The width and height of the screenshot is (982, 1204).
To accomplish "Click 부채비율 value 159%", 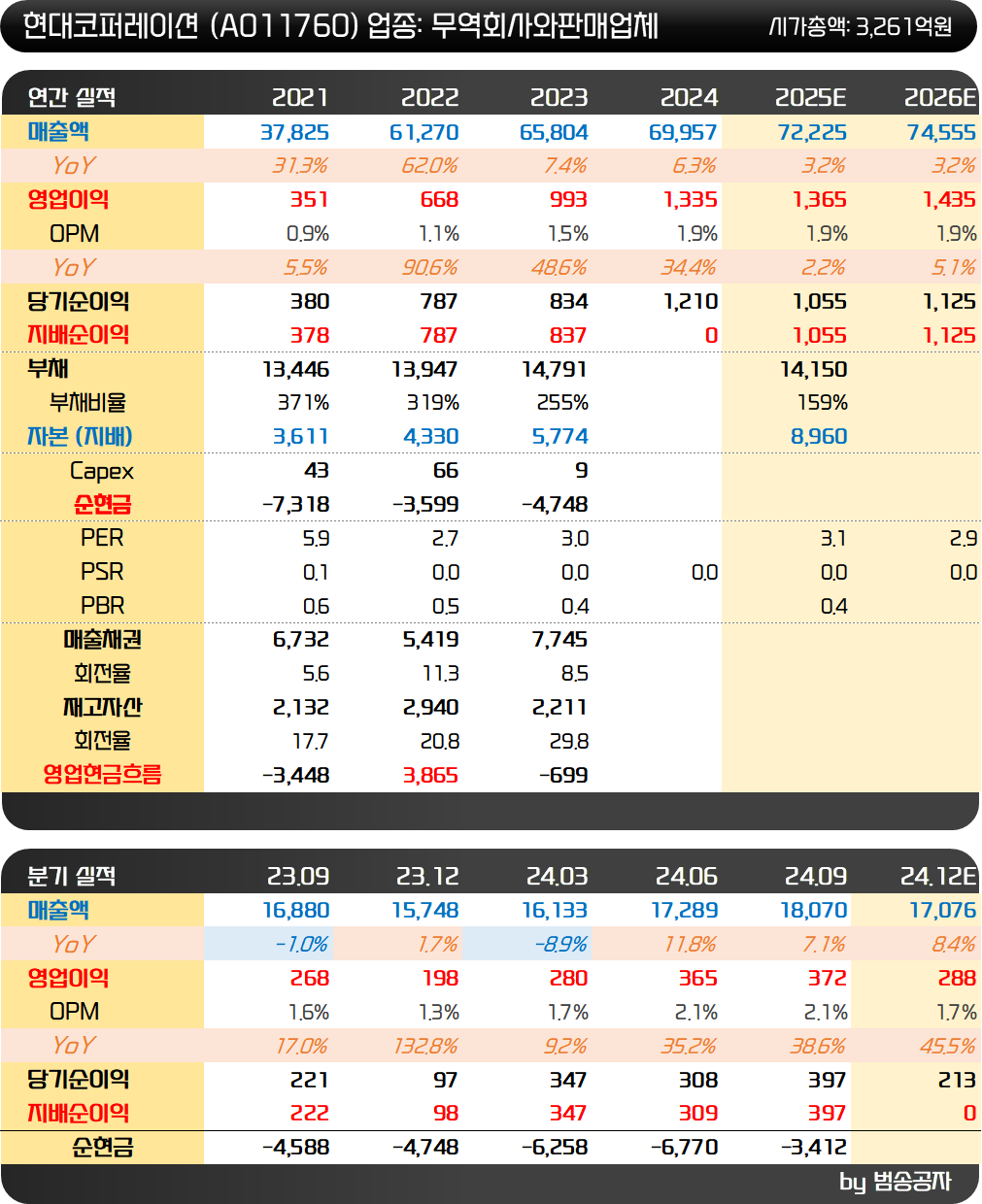I will pyautogui.click(x=823, y=403).
